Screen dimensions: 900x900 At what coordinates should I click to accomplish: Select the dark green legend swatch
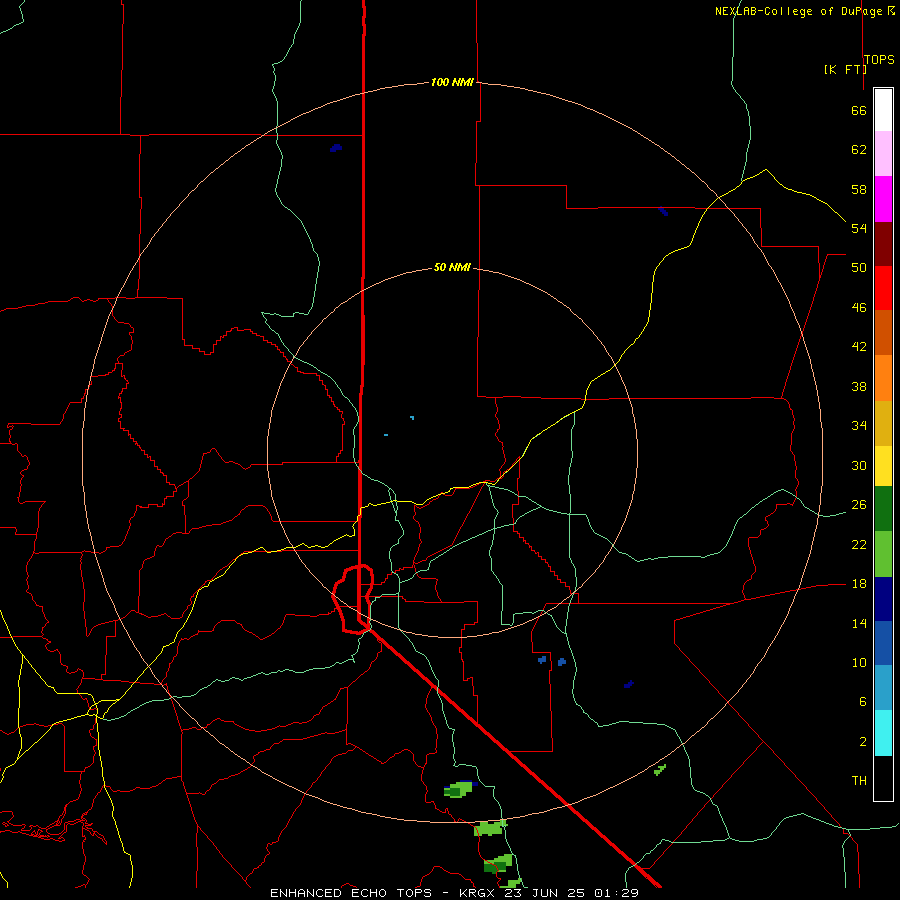point(883,508)
